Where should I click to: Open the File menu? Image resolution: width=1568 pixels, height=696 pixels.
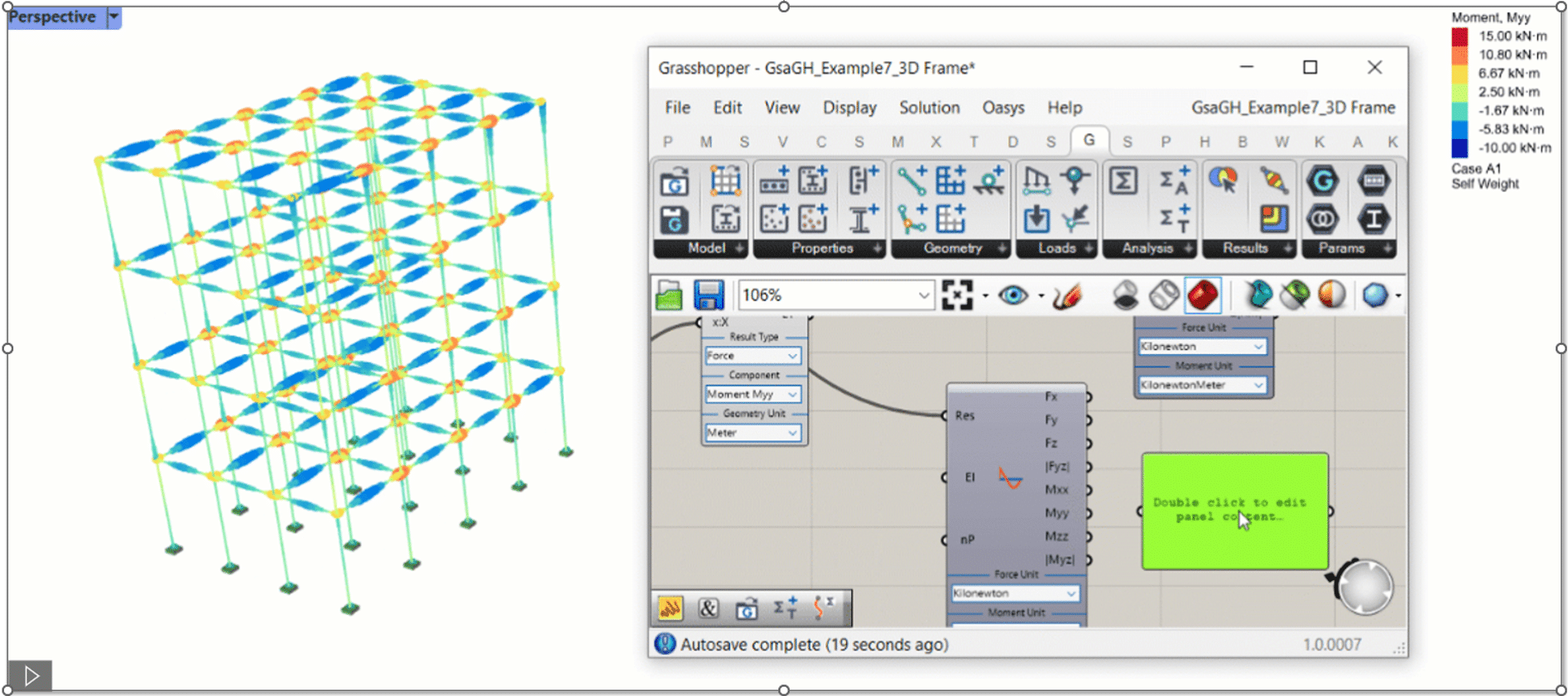coord(677,108)
